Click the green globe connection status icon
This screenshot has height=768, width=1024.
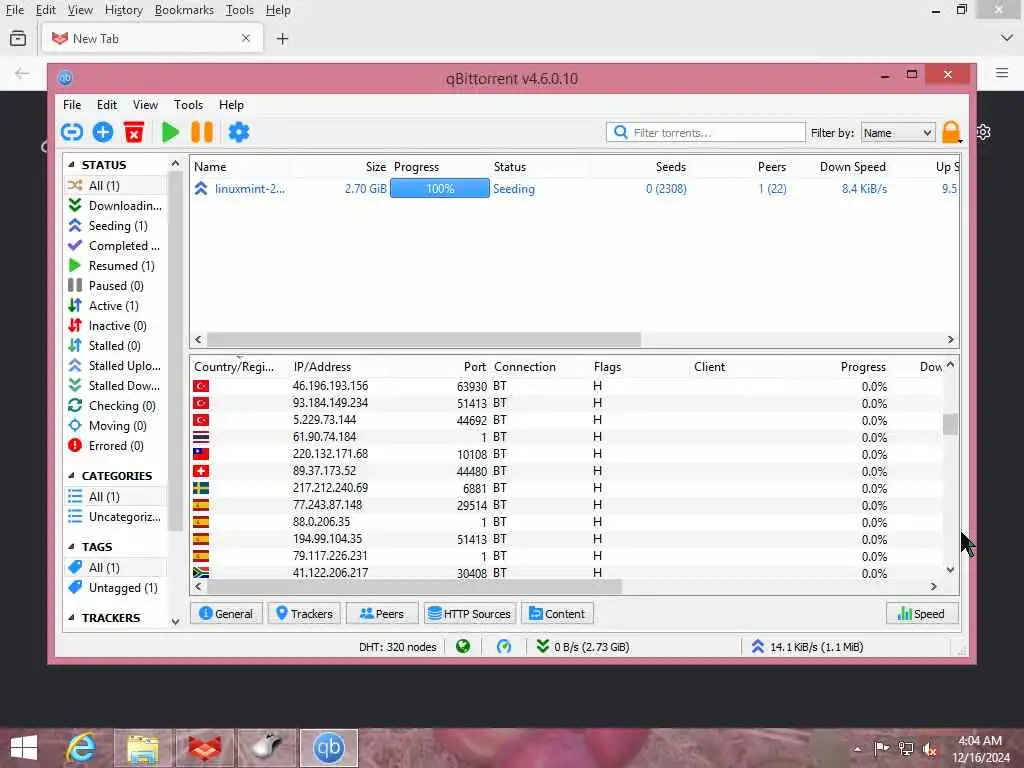click(x=463, y=647)
